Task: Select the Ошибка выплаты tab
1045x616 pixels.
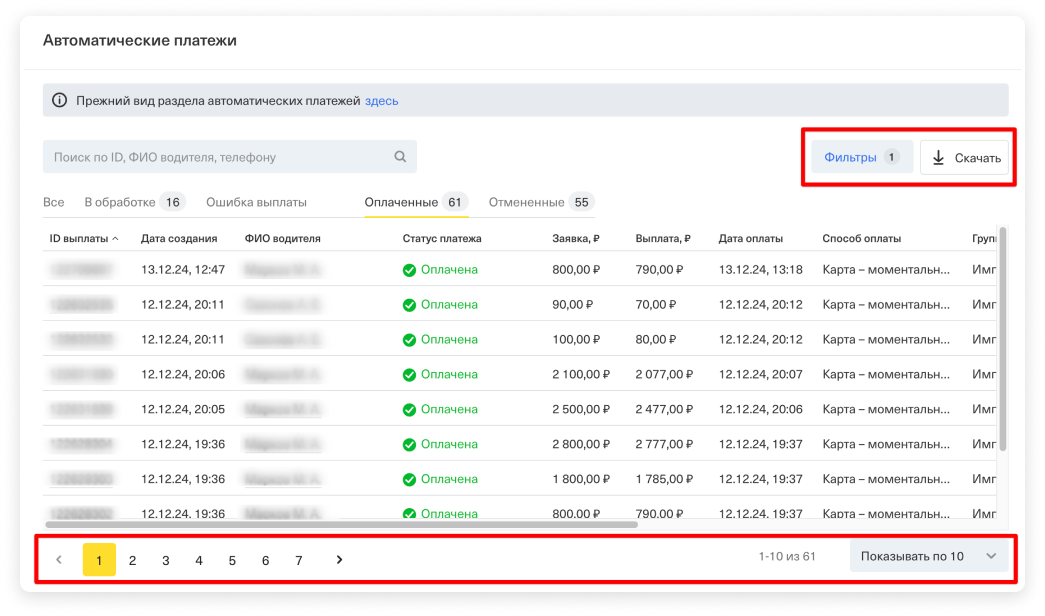Action: pyautogui.click(x=256, y=202)
